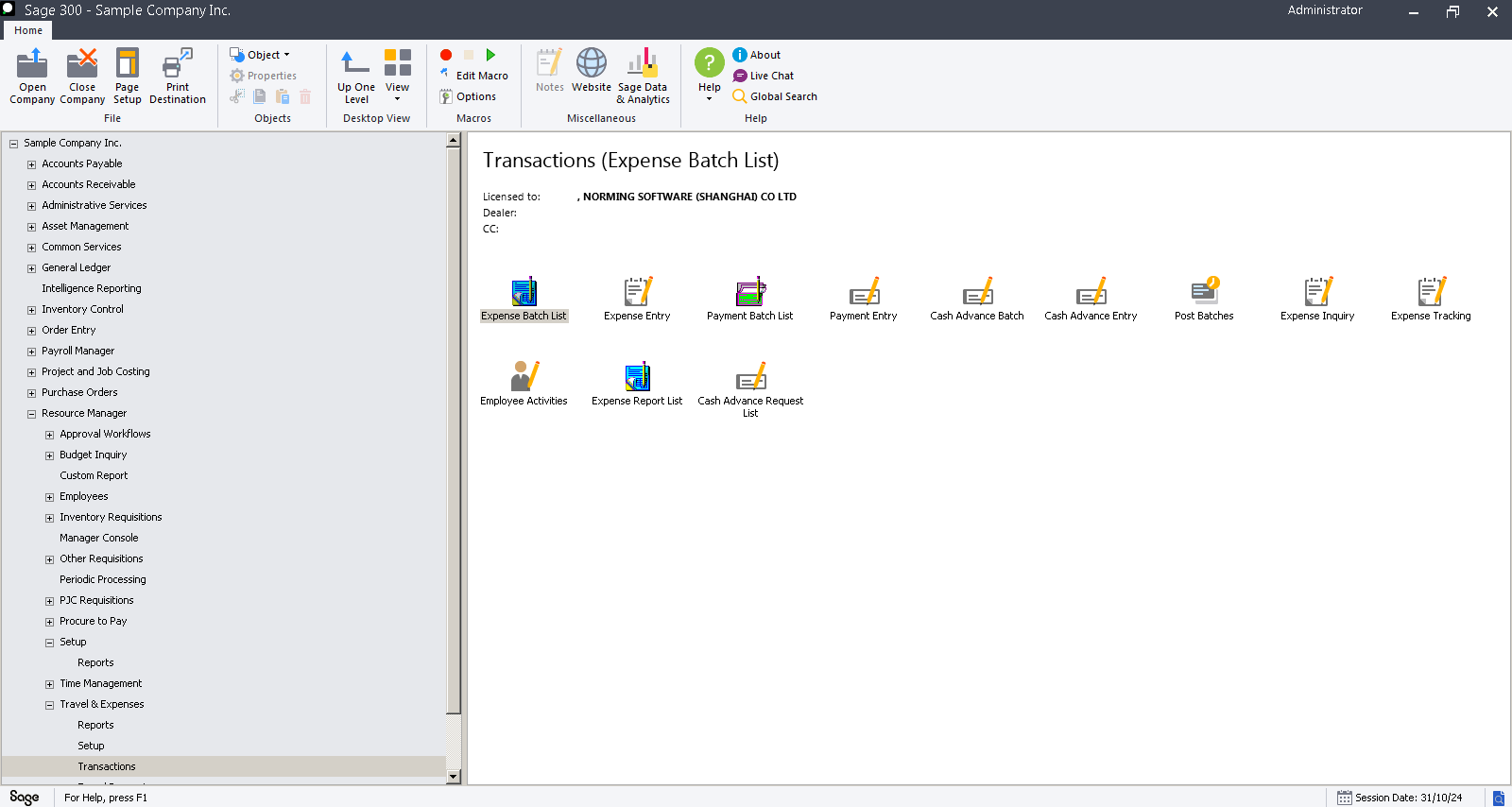Select Project and Job Costing
The image size is (1512, 807).
tap(95, 371)
